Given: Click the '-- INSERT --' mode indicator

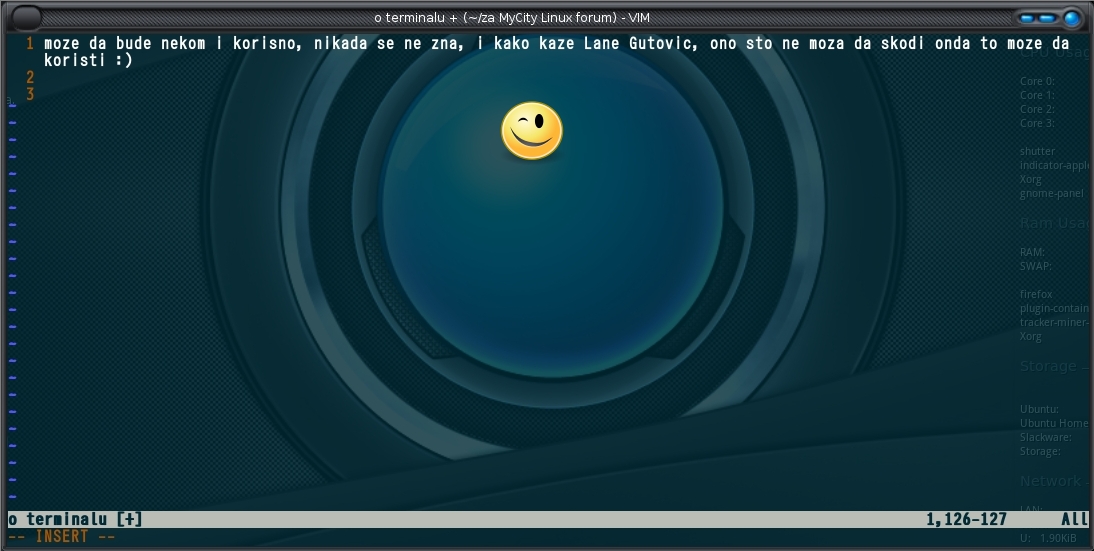Looking at the screenshot, I should point(62,536).
